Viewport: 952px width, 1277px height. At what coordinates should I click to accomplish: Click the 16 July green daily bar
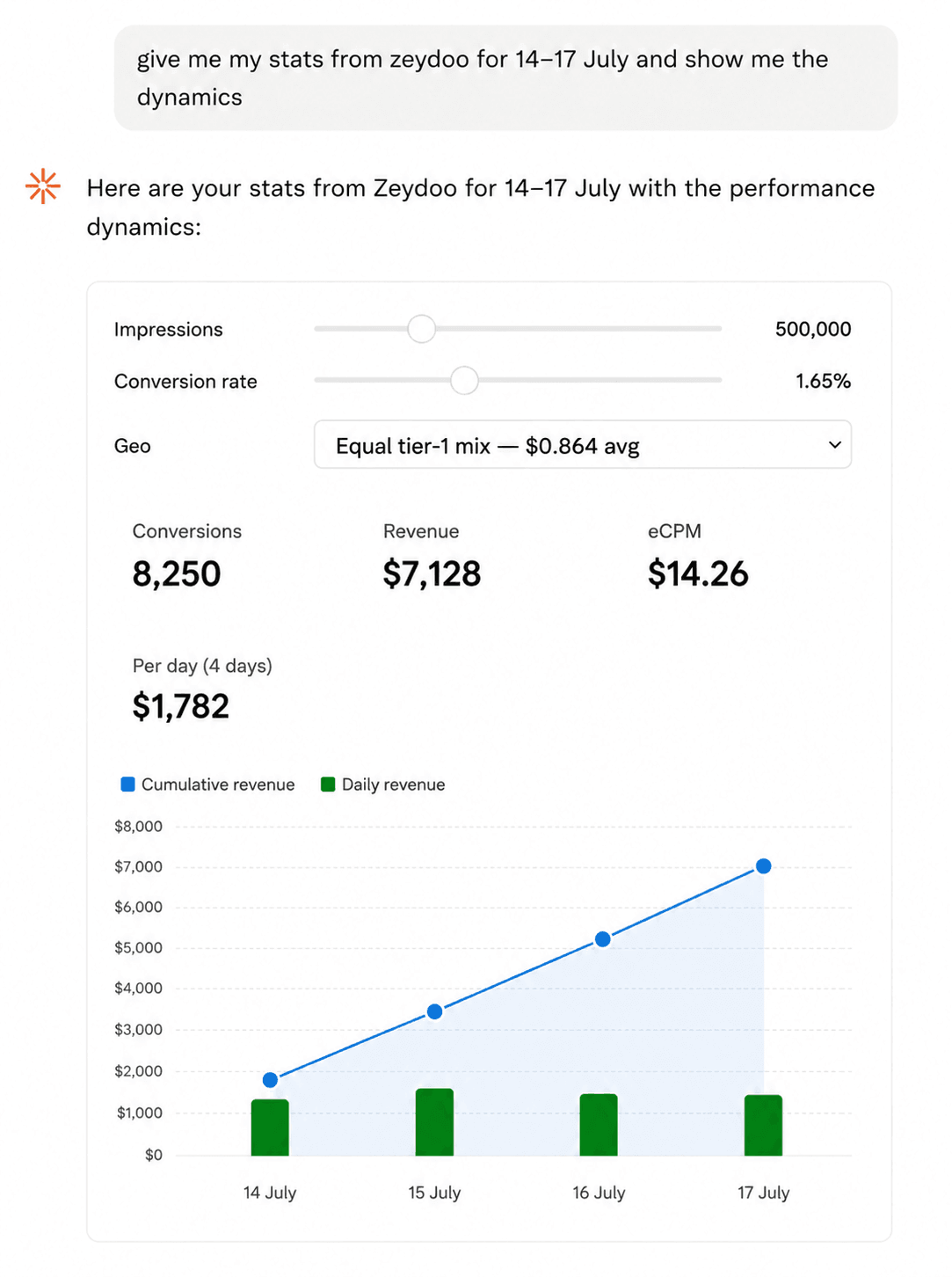pos(599,1125)
